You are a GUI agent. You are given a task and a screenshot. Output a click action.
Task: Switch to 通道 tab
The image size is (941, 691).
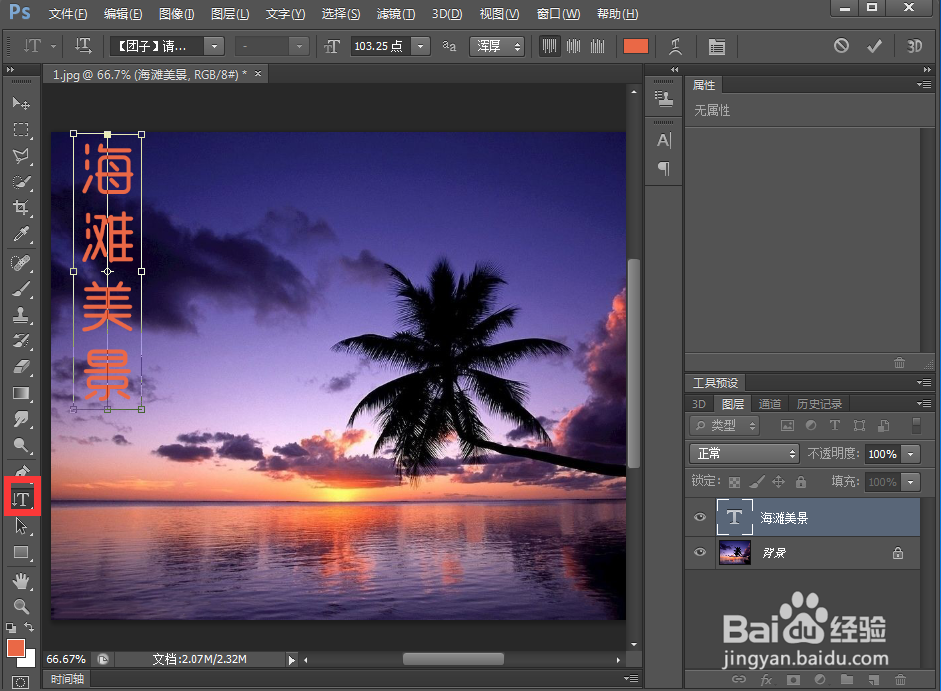click(769, 403)
